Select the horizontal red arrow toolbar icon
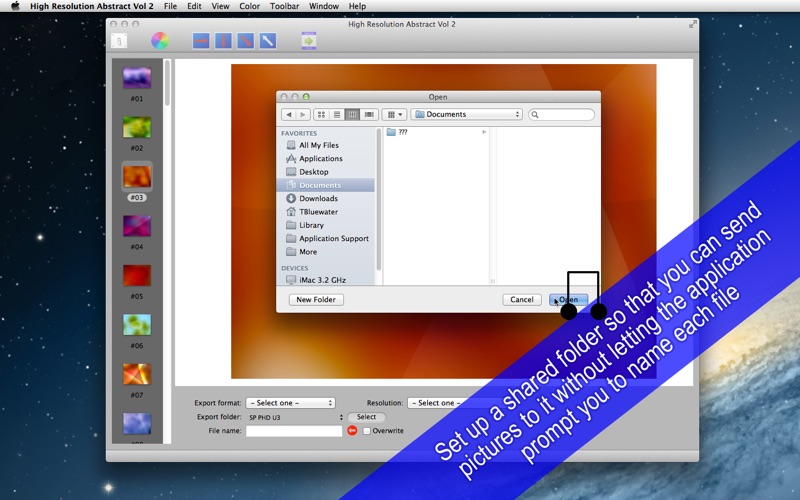 click(201, 41)
